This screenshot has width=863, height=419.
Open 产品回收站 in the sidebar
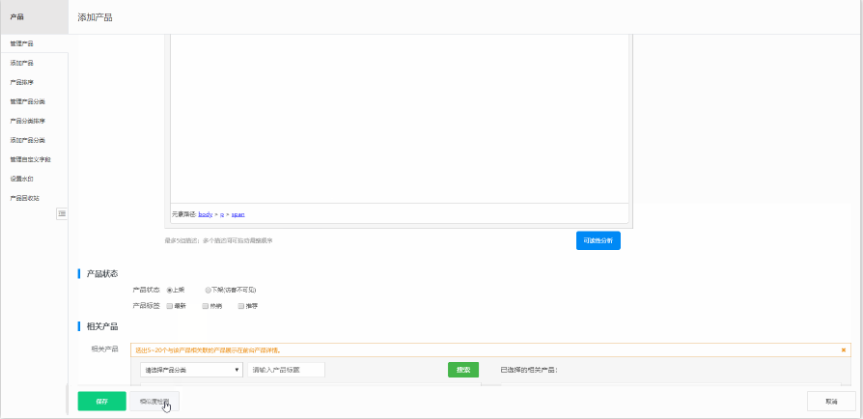[x=25, y=198]
